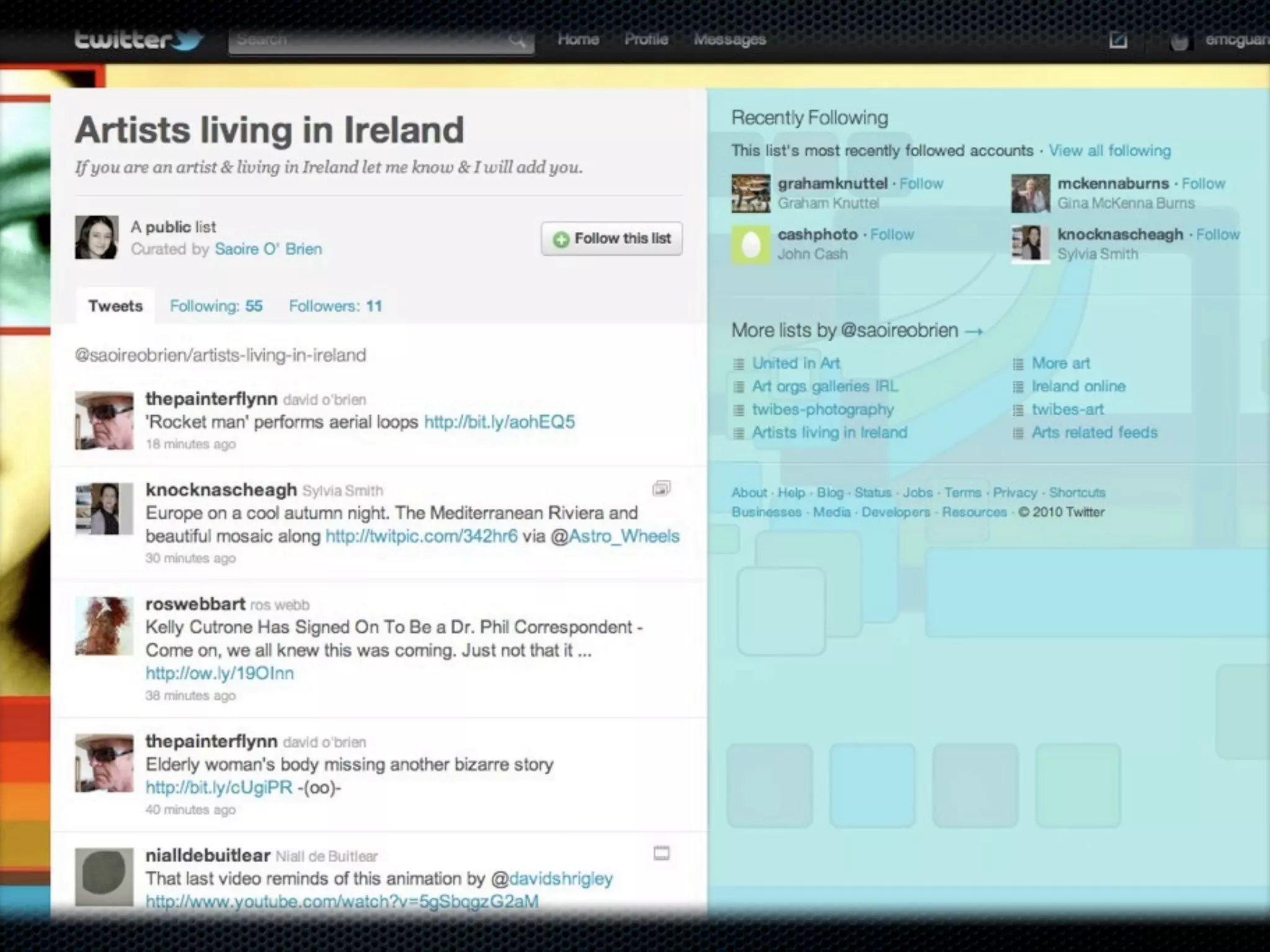Open the United in Art list
This screenshot has height=952, width=1270.
coord(796,363)
